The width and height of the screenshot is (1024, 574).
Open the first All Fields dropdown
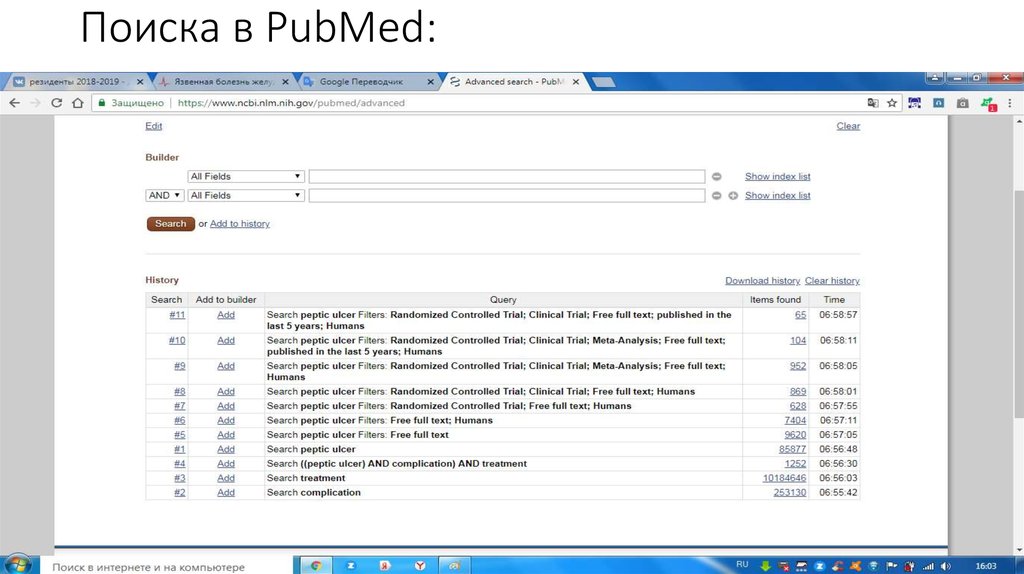(x=246, y=176)
